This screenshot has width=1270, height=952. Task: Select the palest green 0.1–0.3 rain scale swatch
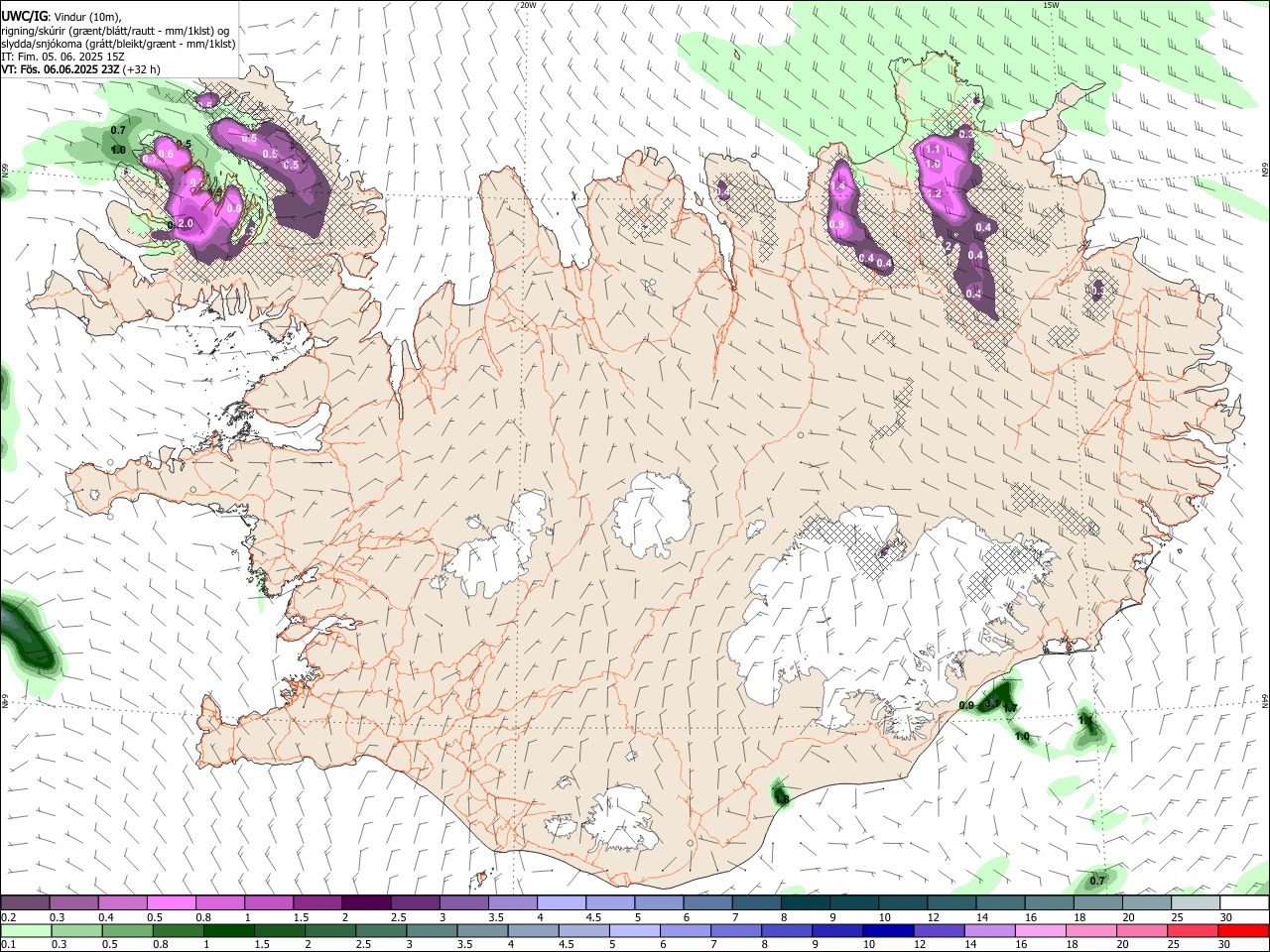click(26, 931)
